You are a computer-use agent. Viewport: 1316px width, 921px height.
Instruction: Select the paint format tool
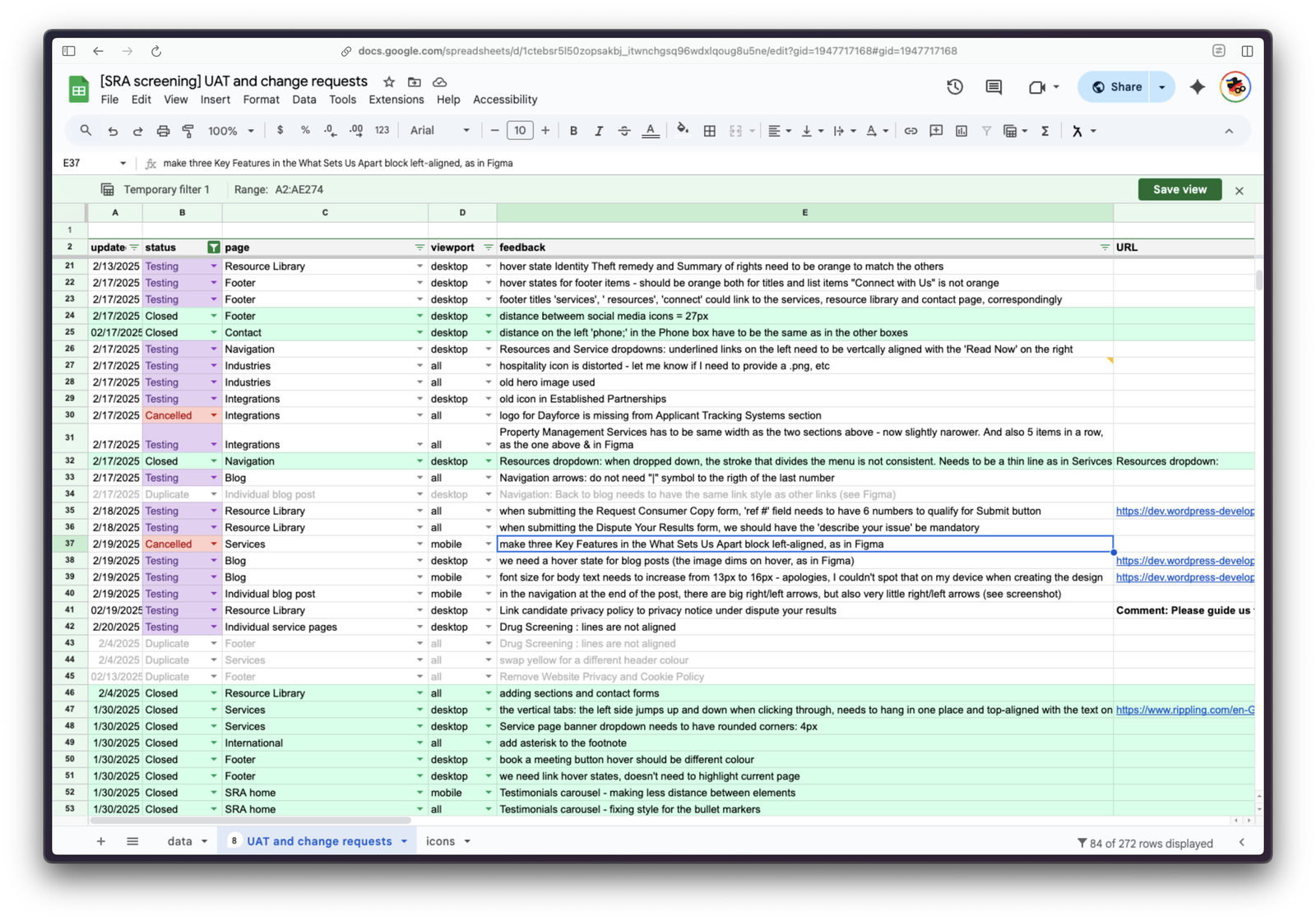click(188, 131)
